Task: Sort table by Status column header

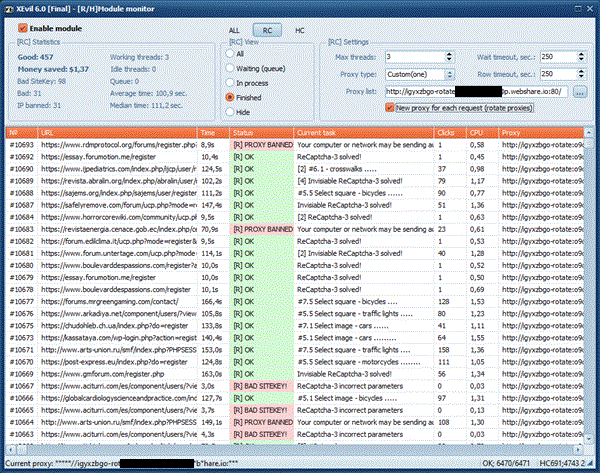Action: point(261,132)
